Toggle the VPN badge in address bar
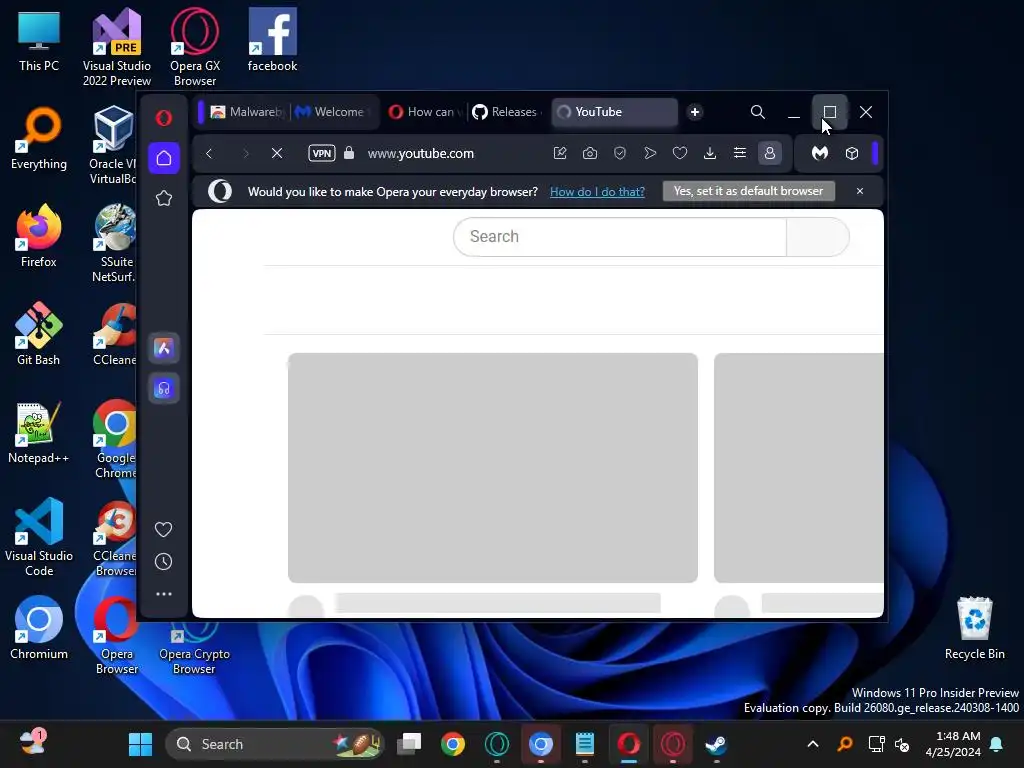 point(322,153)
